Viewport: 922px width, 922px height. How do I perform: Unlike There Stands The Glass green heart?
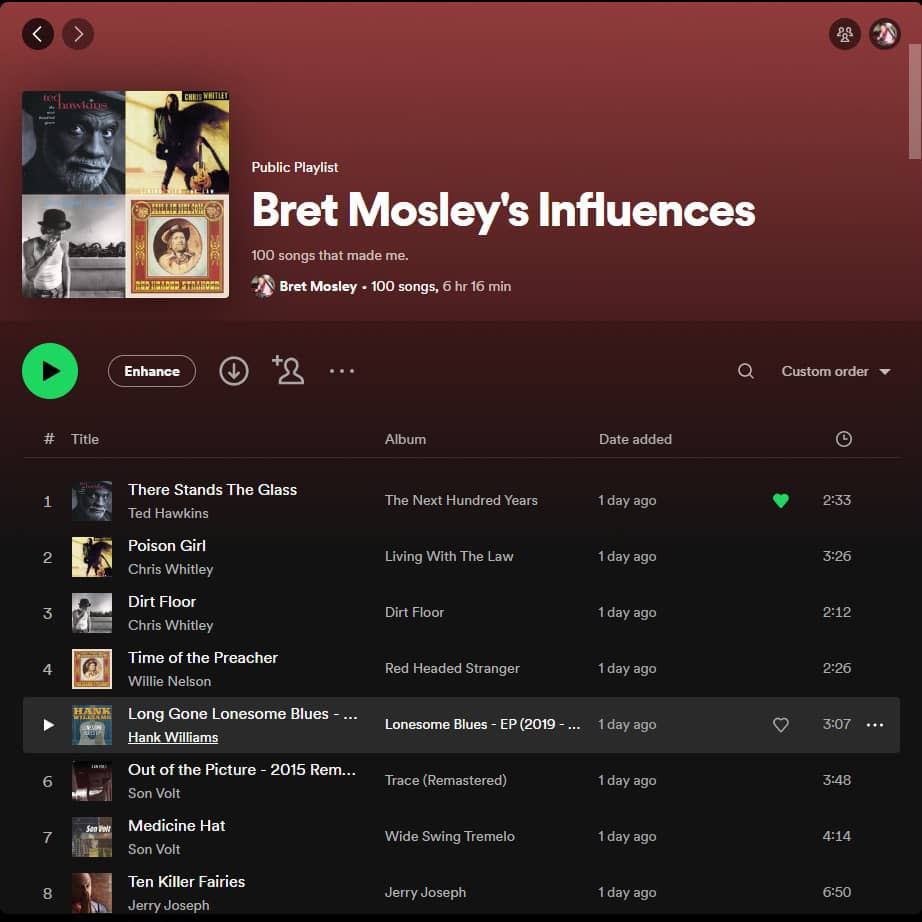tap(781, 500)
